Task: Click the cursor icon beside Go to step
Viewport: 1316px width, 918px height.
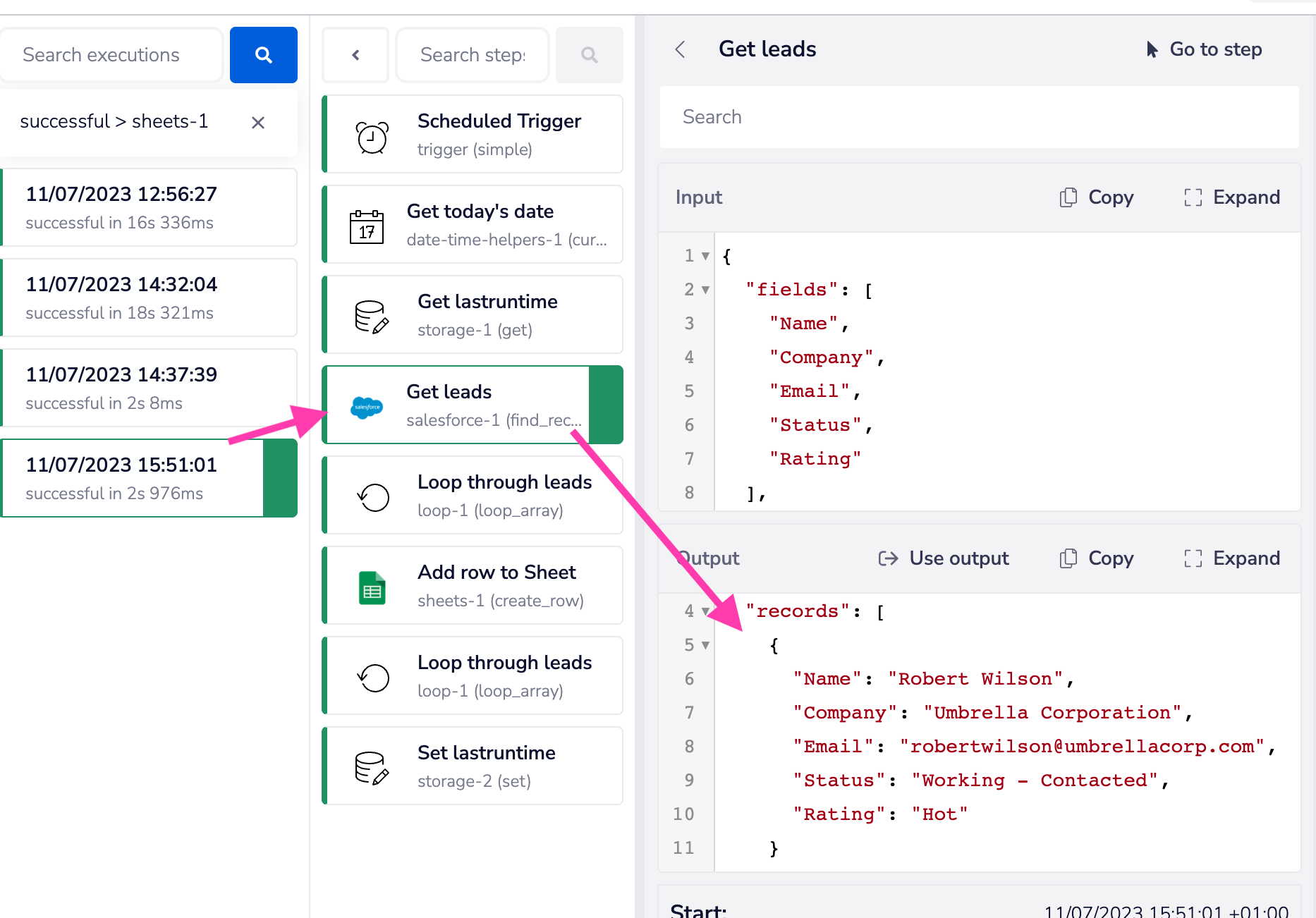Action: [1151, 49]
